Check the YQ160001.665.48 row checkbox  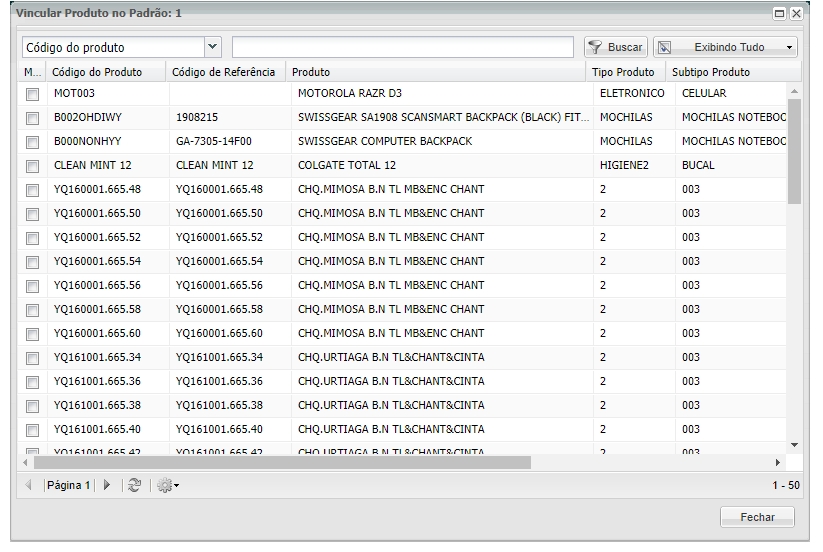click(x=33, y=190)
